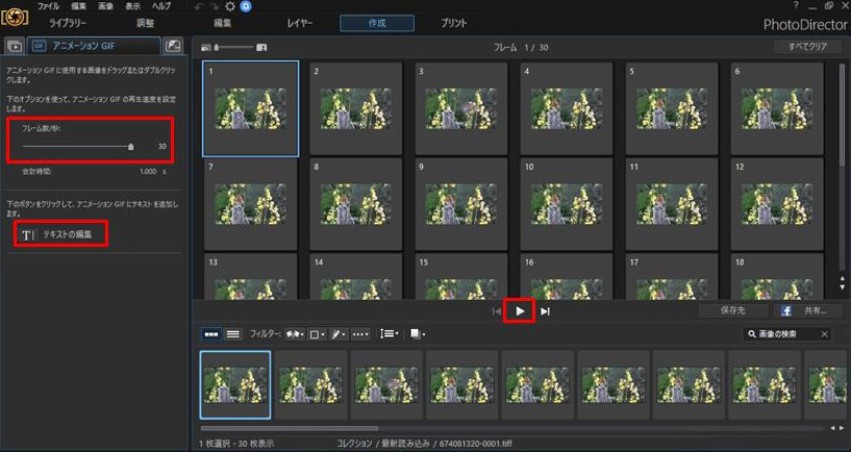Viewport: 851px width, 452px height.
Task: Jump to the previous frame button
Action: tap(497, 311)
